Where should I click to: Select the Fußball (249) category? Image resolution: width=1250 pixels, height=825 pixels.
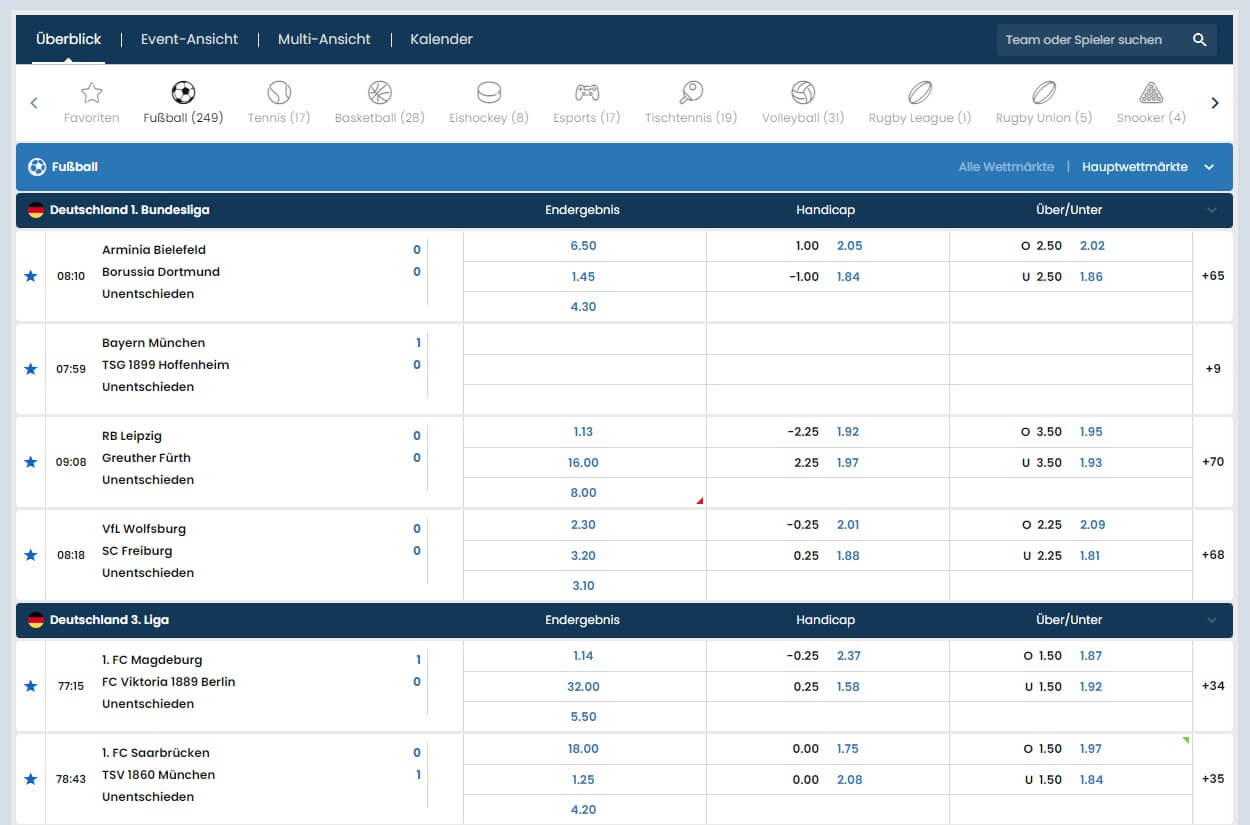183,103
